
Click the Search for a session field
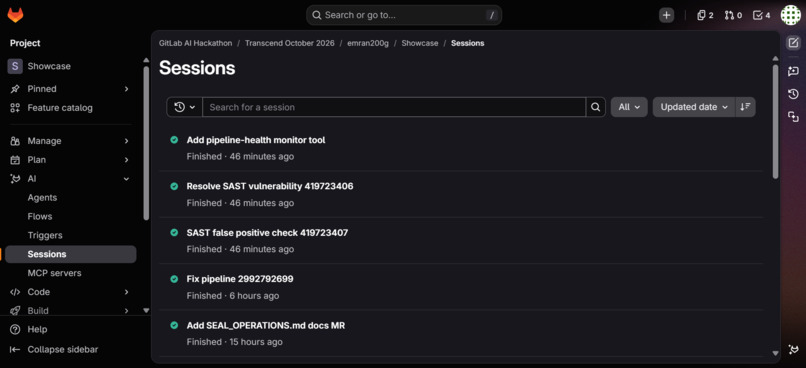[x=394, y=107]
